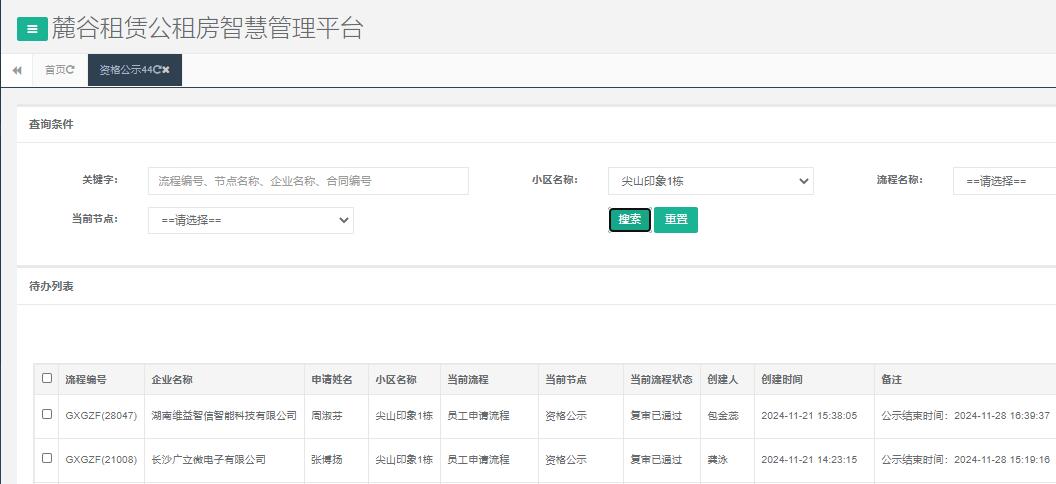Refresh the 首页 tab via its reload icon

[70, 70]
